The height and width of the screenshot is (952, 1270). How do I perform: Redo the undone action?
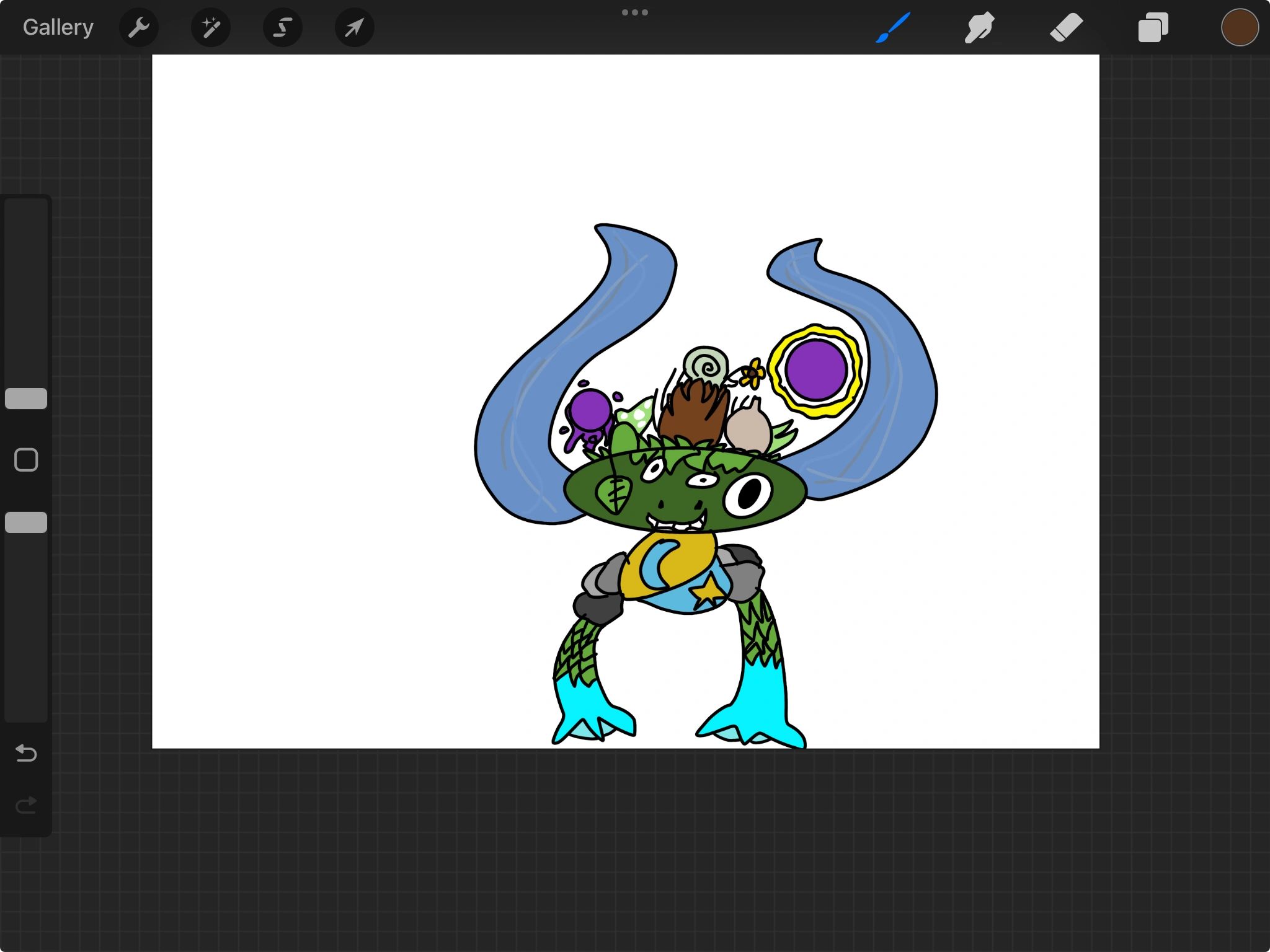[26, 805]
